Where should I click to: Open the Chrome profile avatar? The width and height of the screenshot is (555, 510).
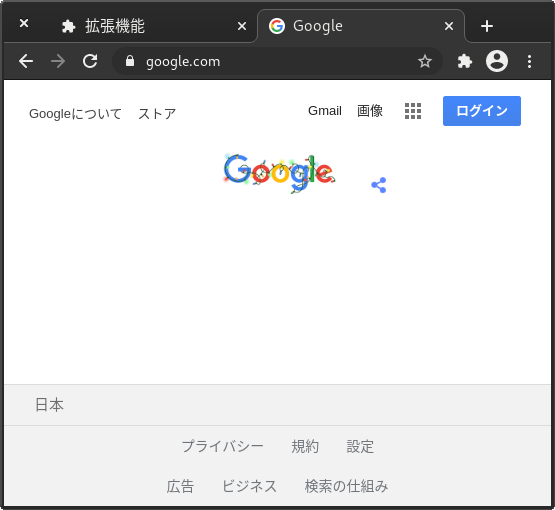tap(497, 61)
